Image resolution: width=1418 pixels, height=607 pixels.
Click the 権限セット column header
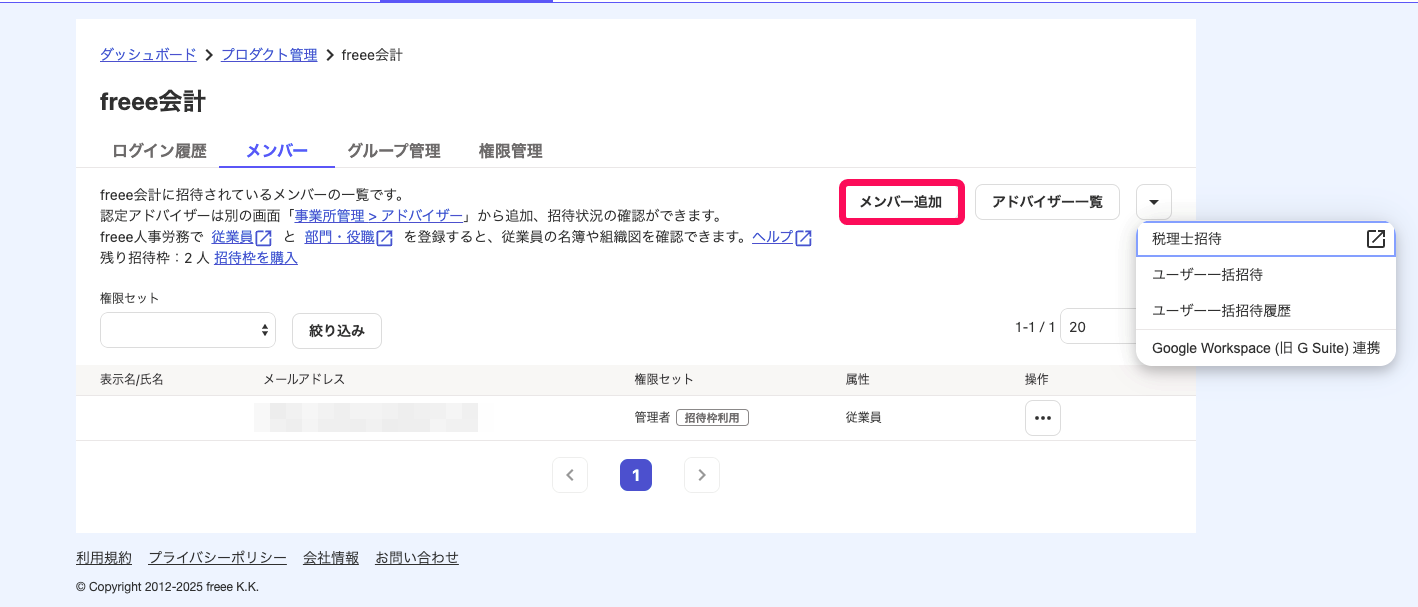click(663, 380)
